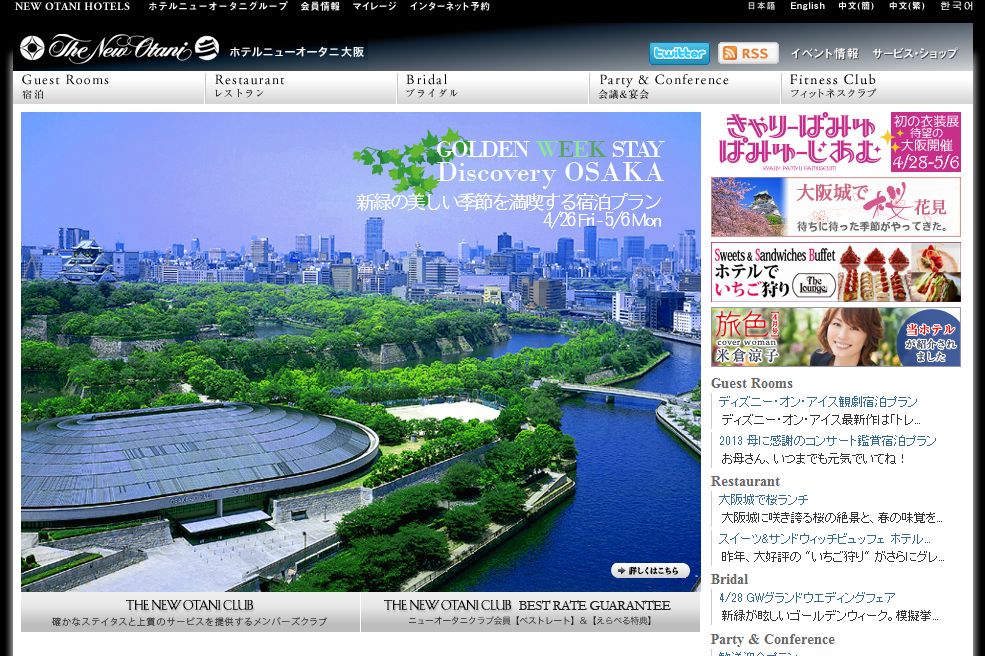Image resolution: width=985 pixels, height=656 pixels.
Task: Open サービス・ショップ link
Action: (915, 53)
